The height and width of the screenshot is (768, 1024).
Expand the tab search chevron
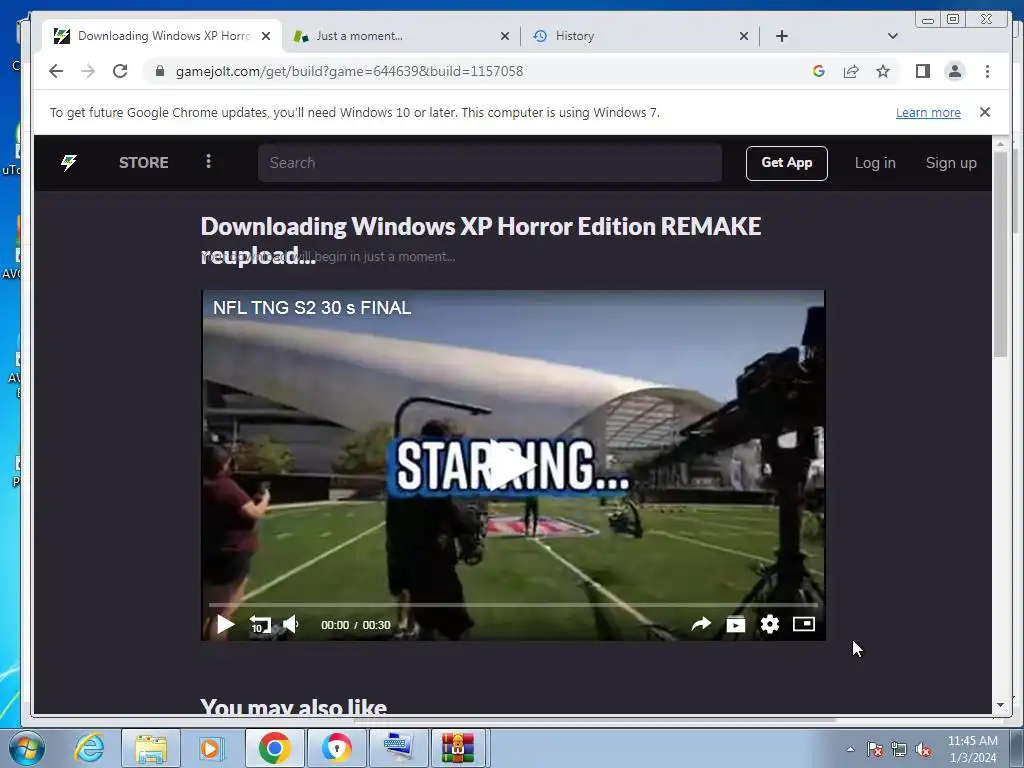pos(893,36)
